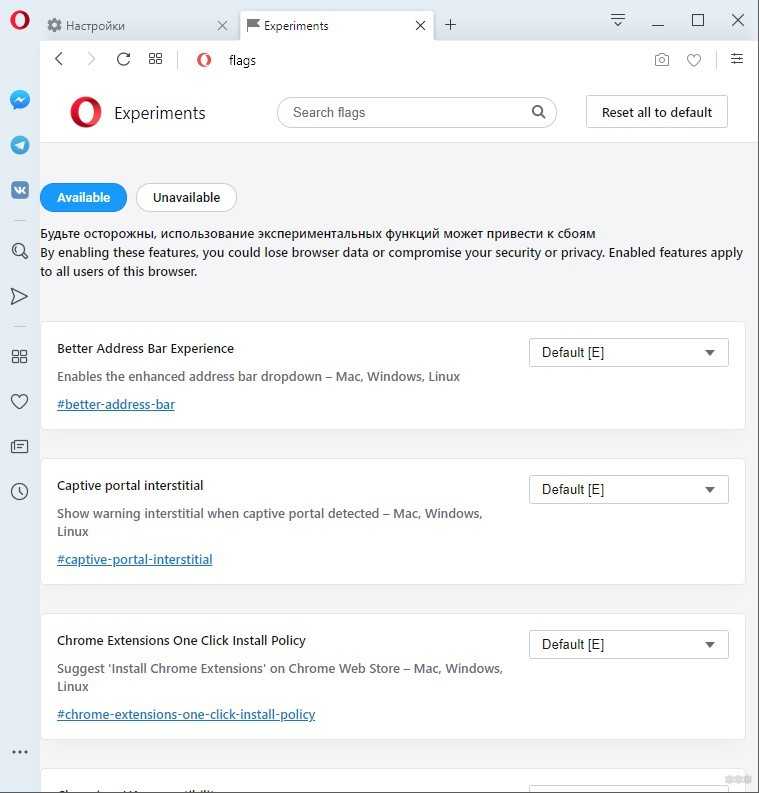Screen dimensions: 759x793
Task: Open sidebar search magnifier
Action: 20,251
